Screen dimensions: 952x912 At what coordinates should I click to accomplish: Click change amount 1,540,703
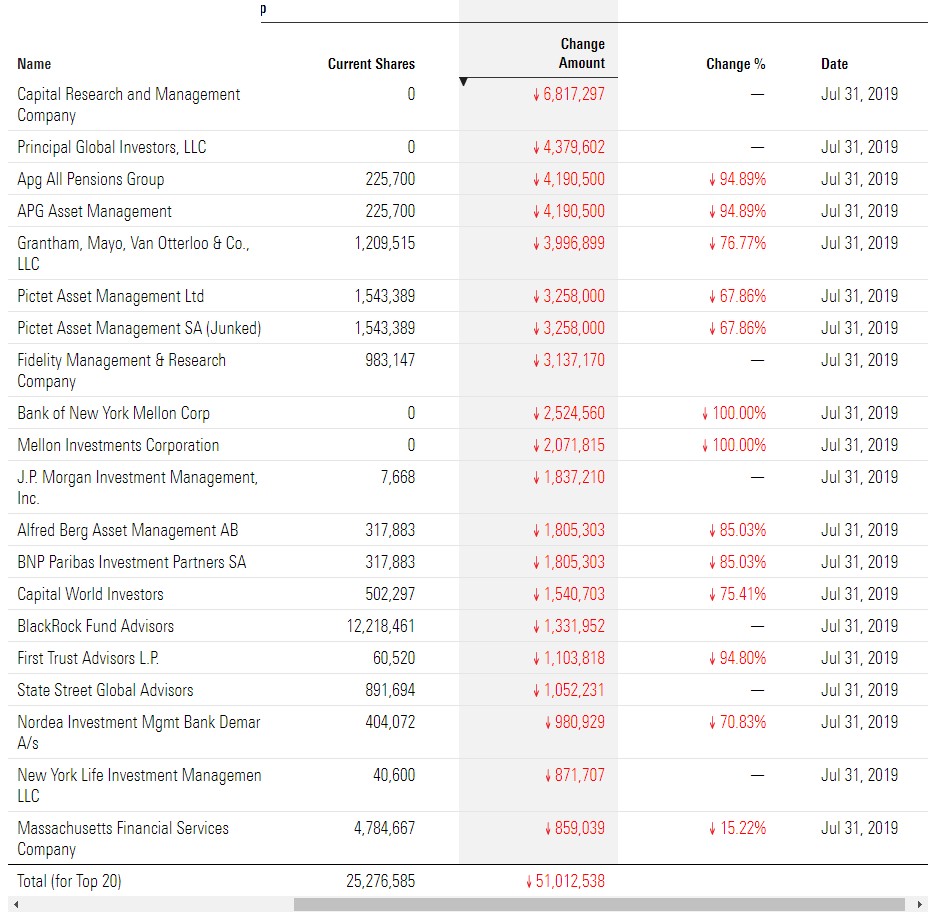click(568, 594)
